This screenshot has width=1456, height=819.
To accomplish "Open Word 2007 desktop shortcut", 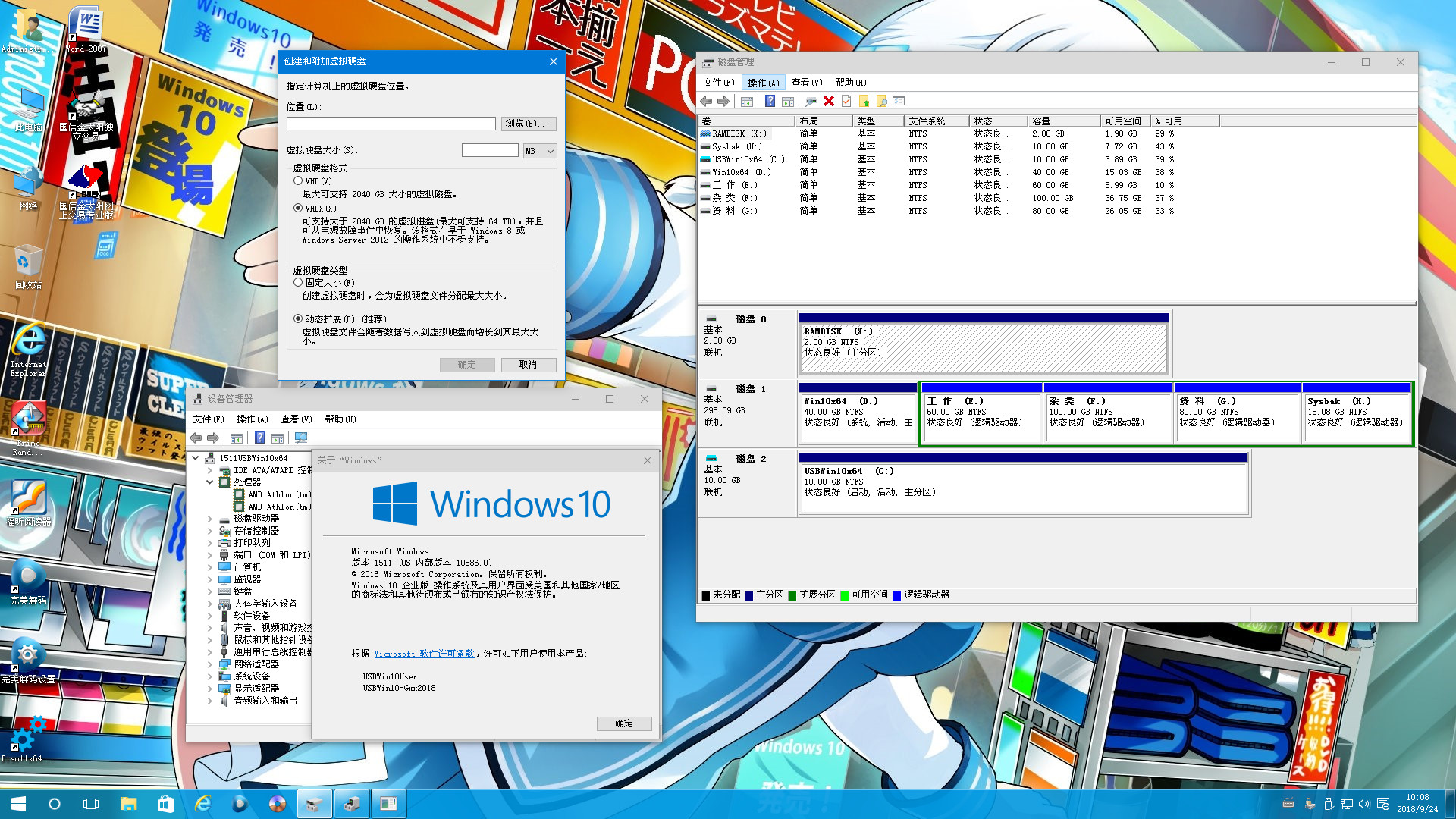I will [x=86, y=30].
